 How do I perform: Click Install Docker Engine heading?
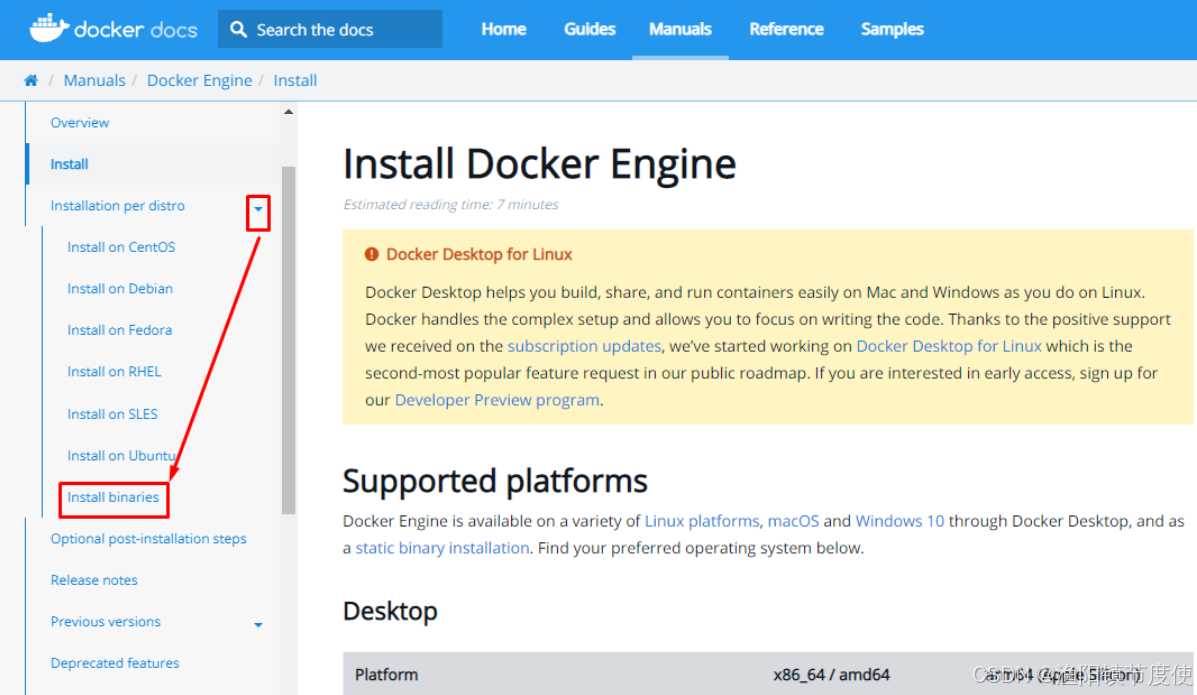tap(539, 164)
